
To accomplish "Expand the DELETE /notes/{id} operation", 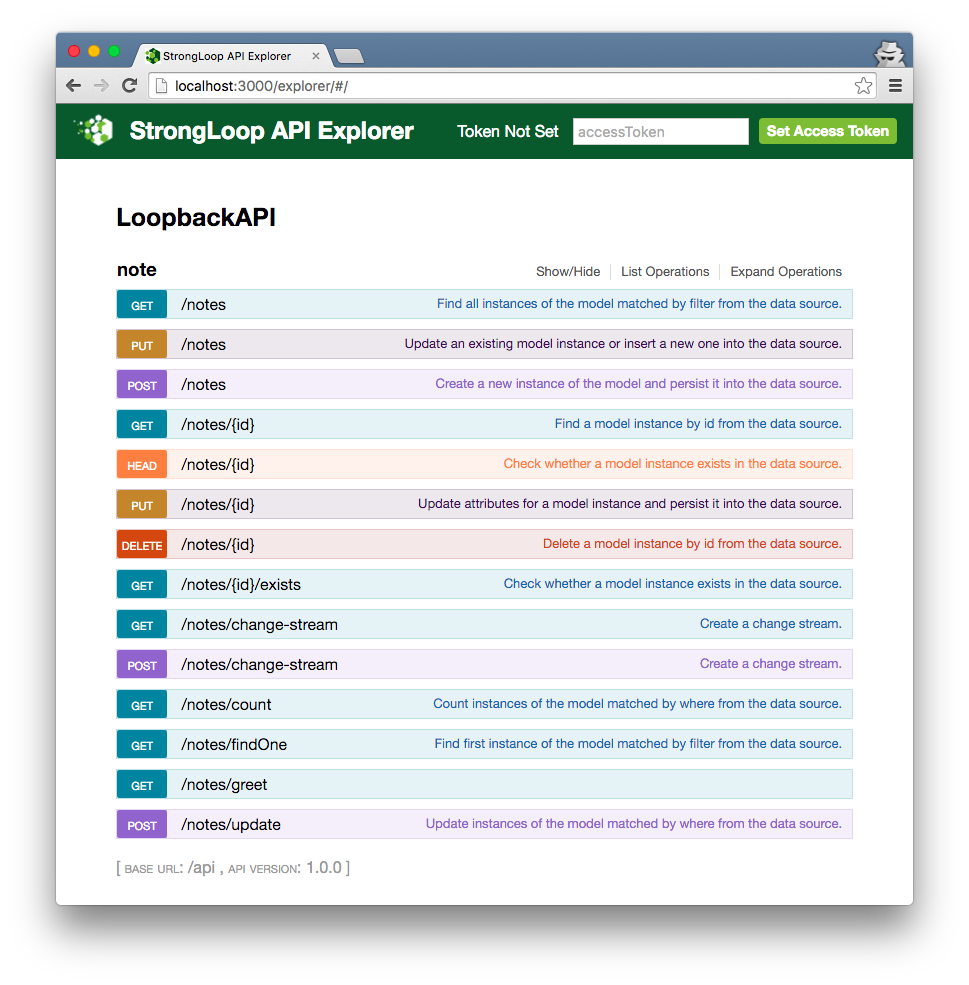I will [484, 545].
